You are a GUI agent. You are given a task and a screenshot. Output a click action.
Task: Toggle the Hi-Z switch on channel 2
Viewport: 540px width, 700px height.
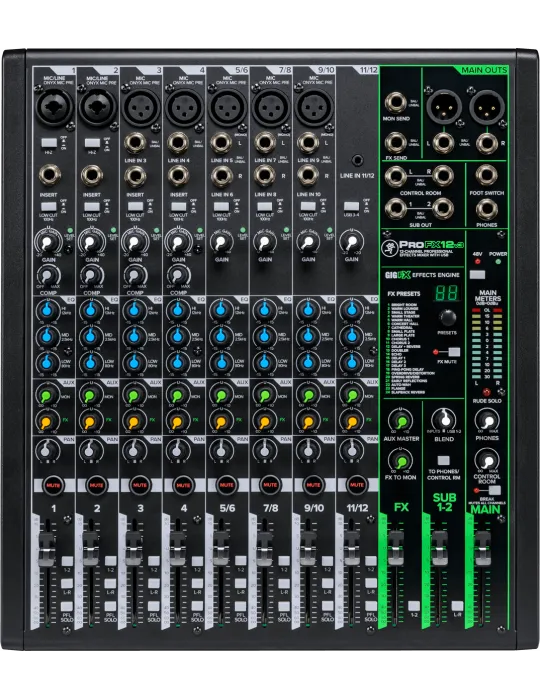[x=92, y=143]
